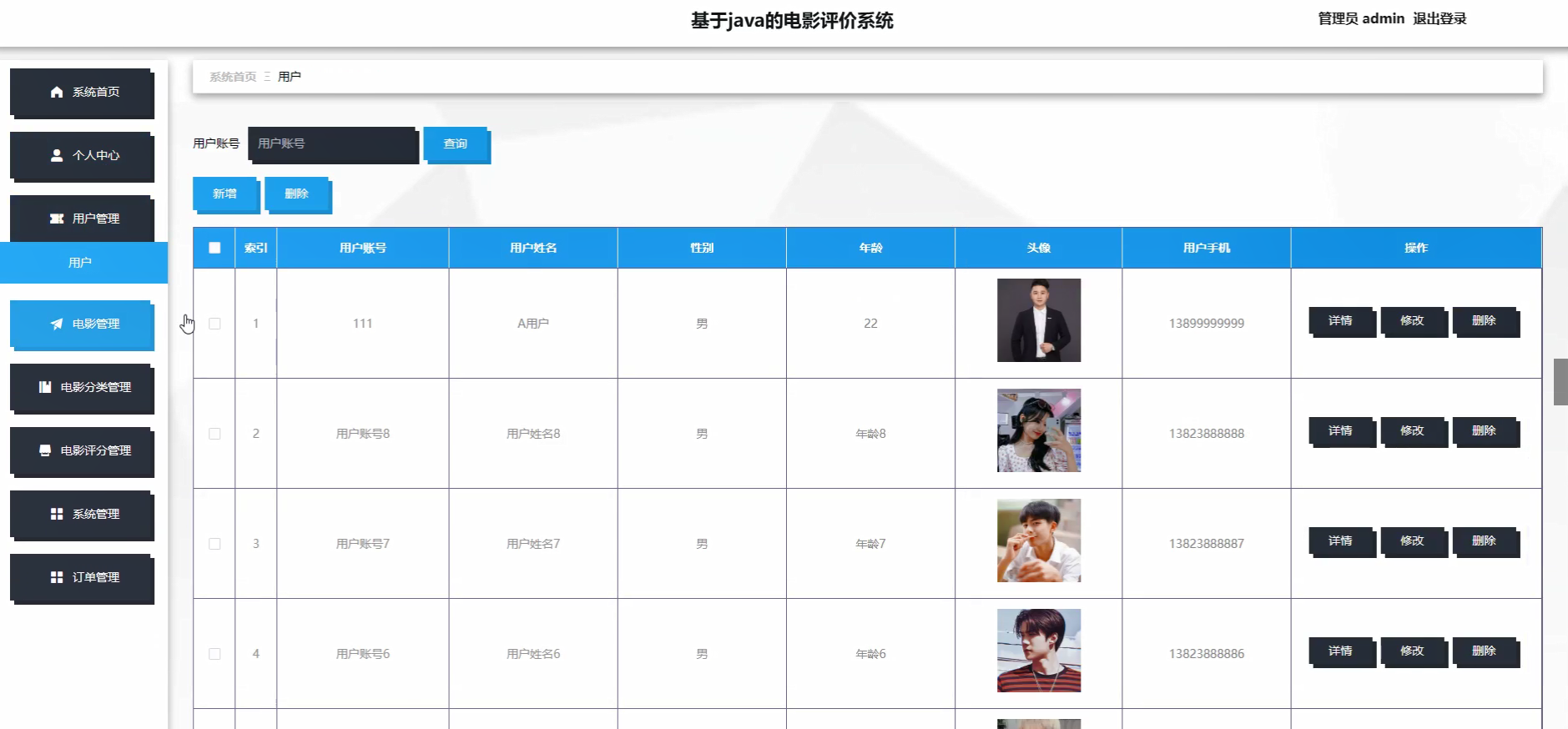
Task: Click the 头像 column header
Action: [1039, 248]
